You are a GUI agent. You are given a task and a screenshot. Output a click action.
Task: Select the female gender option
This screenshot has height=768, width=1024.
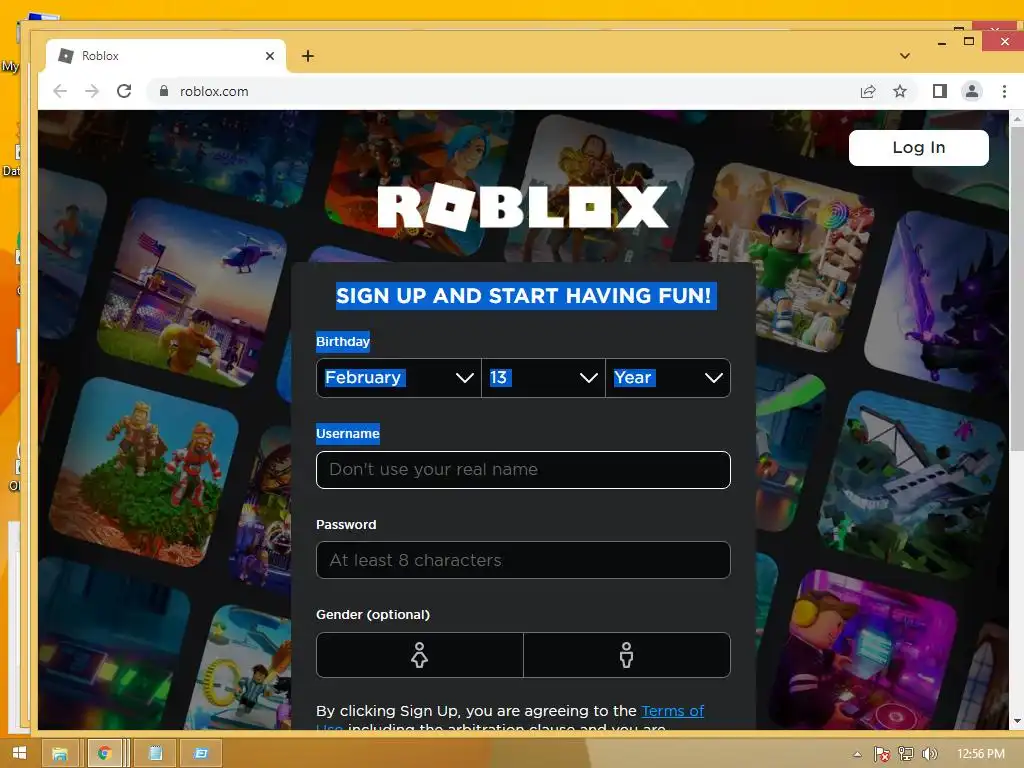(420, 655)
